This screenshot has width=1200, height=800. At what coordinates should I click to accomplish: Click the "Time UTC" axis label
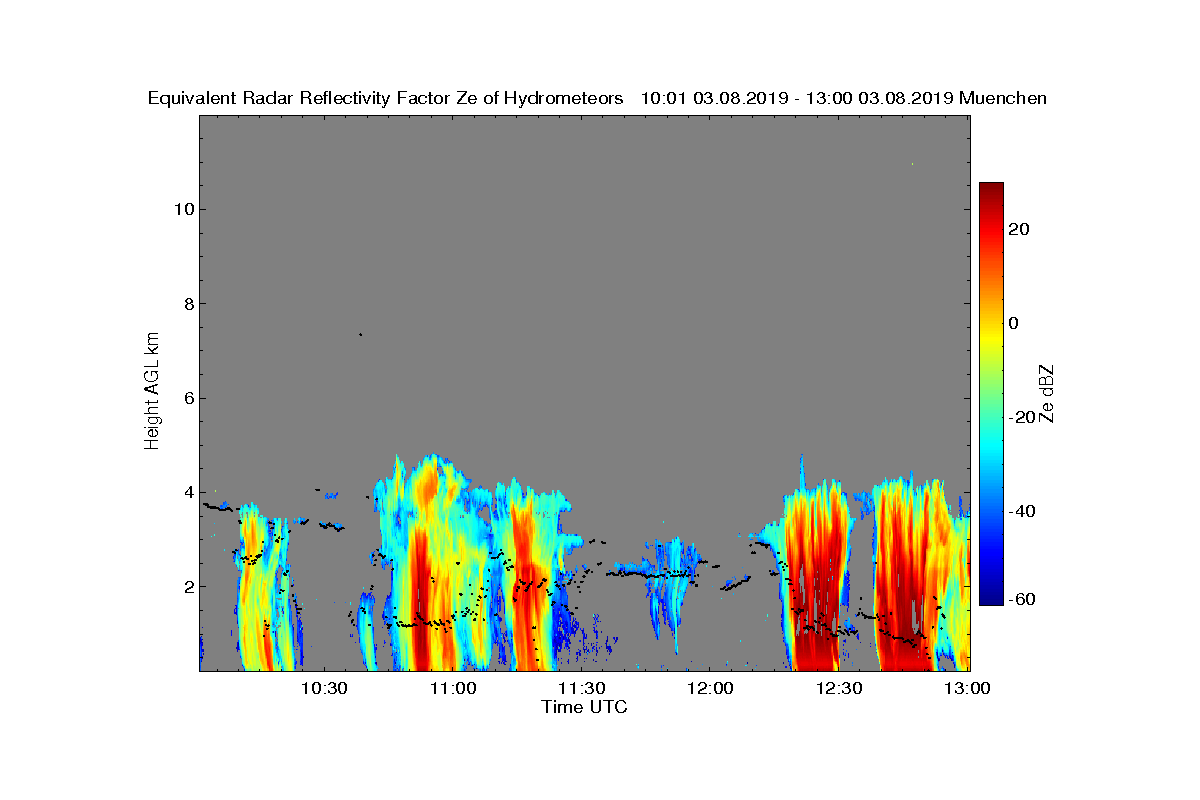tap(585, 707)
